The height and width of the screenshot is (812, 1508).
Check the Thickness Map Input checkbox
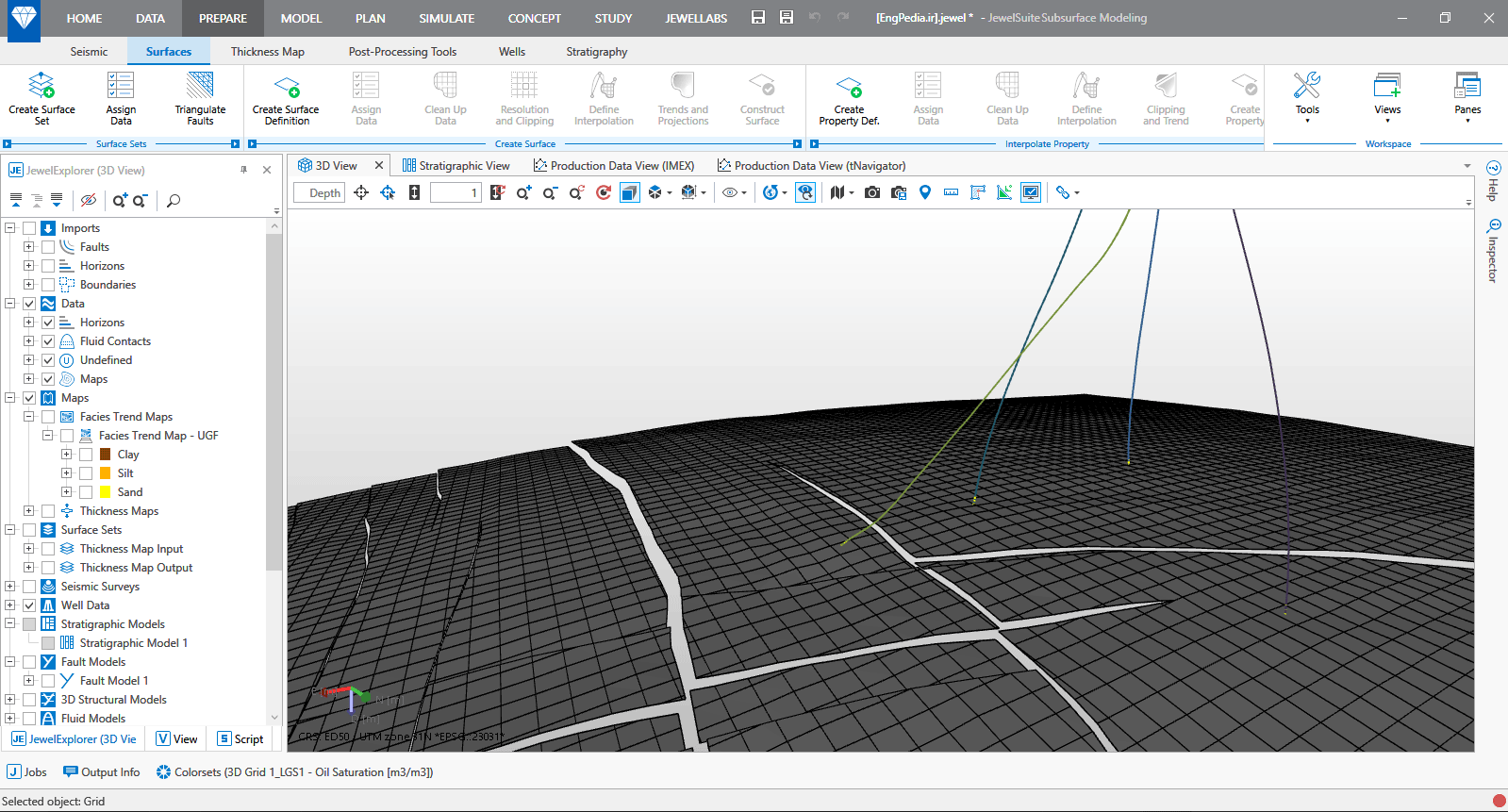click(48, 549)
